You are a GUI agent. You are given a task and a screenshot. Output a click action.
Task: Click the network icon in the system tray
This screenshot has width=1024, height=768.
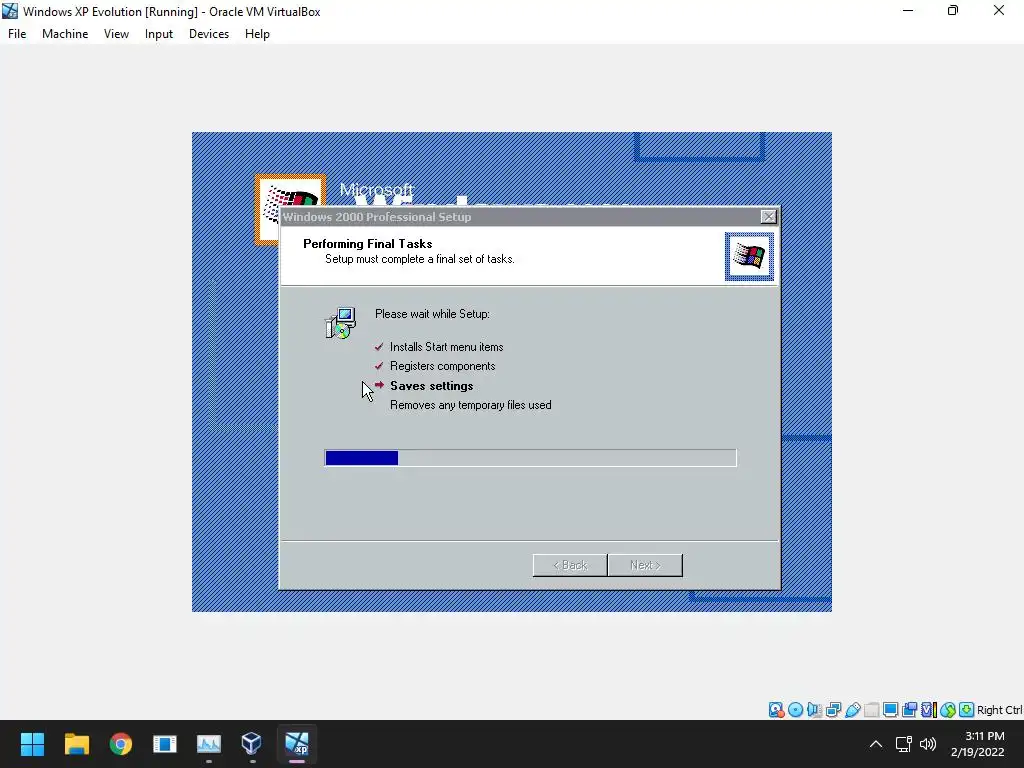903,744
